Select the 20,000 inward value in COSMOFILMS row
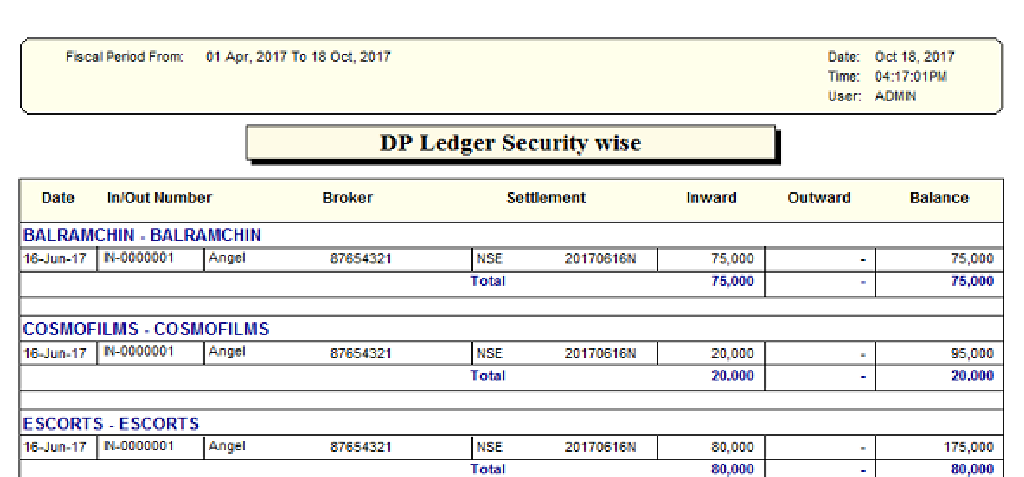The image size is (1024, 477). (732, 354)
